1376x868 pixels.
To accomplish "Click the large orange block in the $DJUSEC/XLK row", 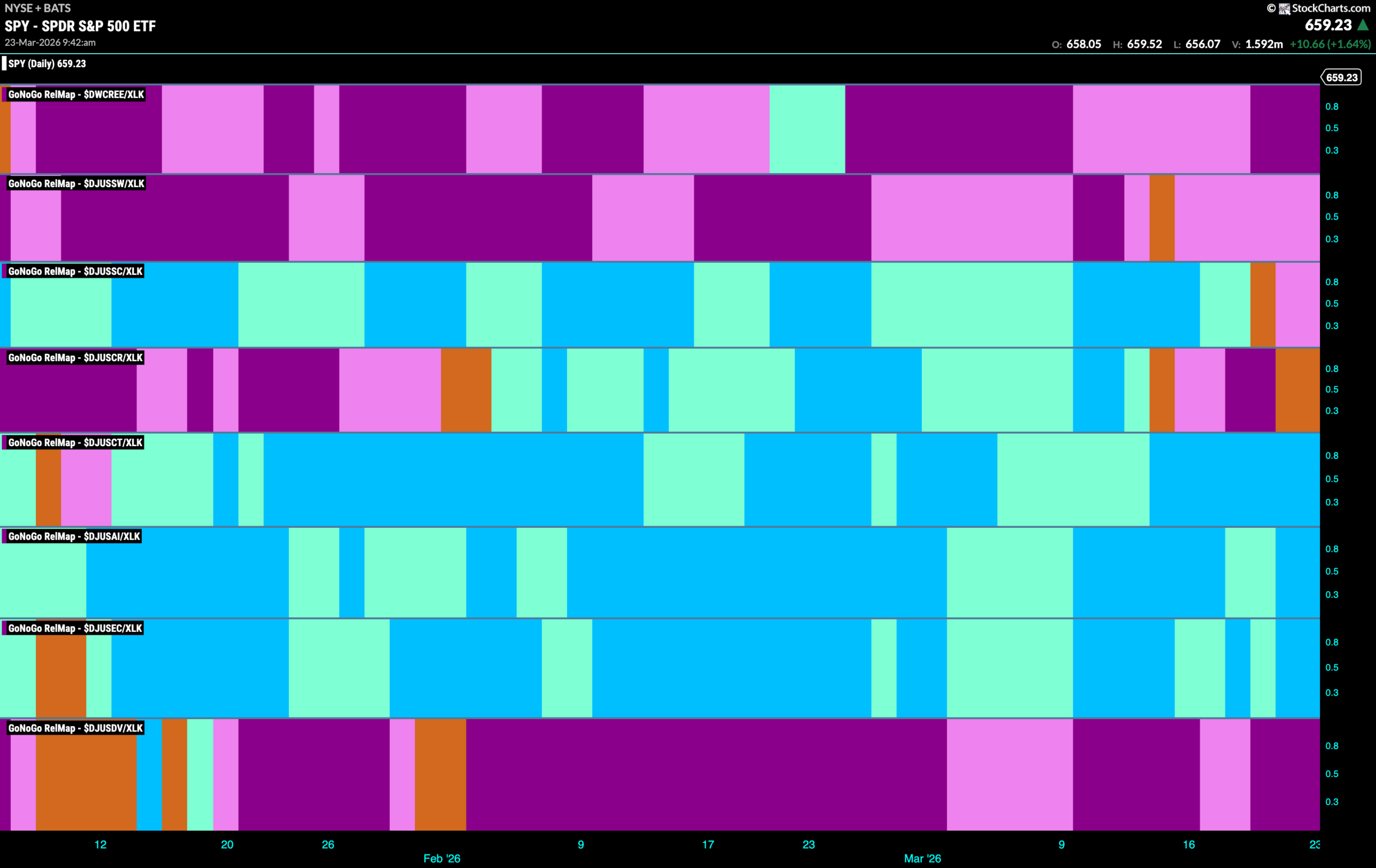I will coord(61,668).
